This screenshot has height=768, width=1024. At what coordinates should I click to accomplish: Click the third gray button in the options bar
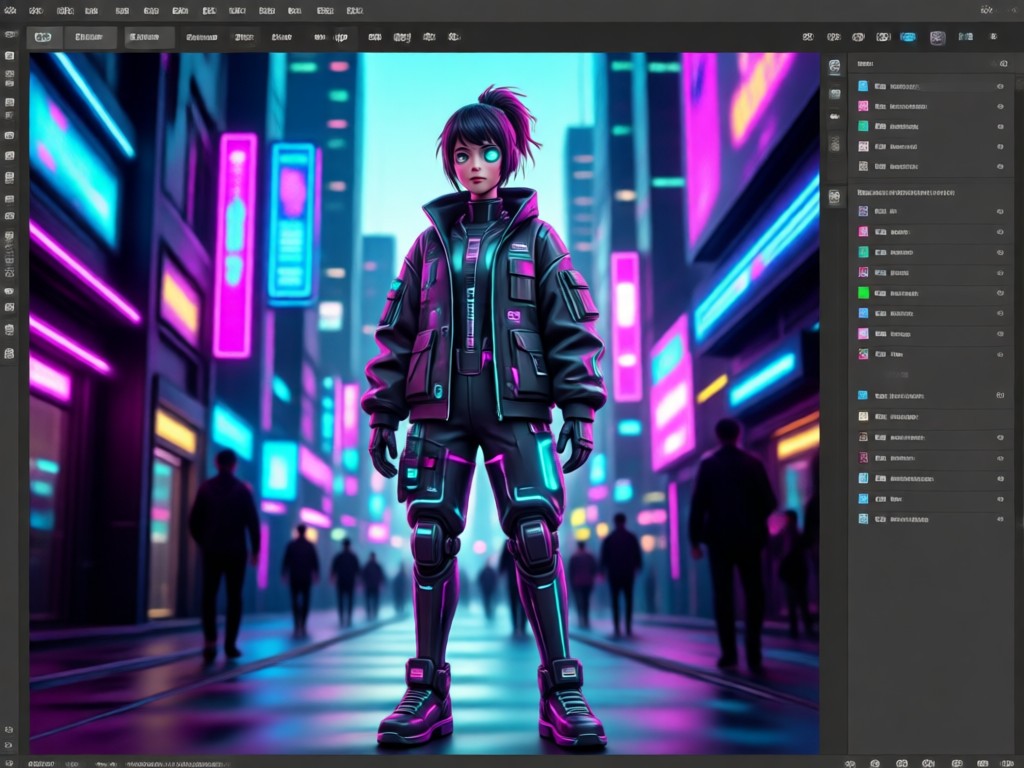coord(149,37)
